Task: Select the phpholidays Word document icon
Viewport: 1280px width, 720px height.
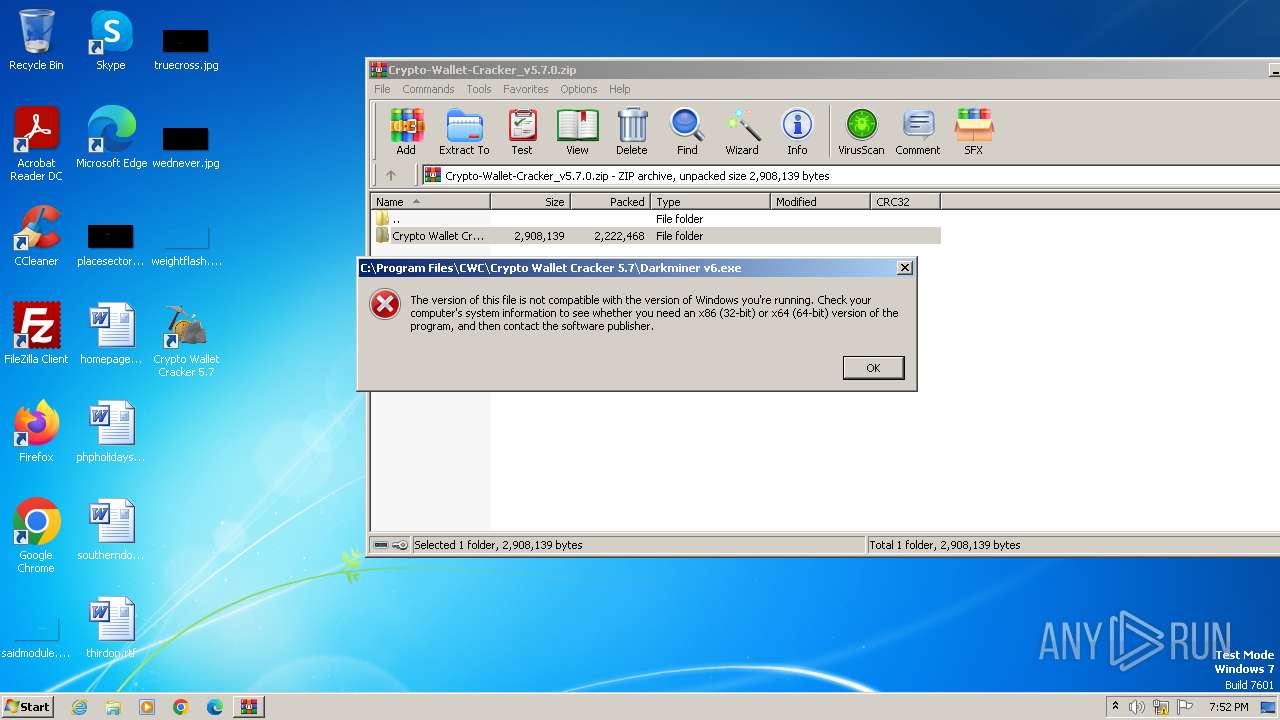Action: (x=111, y=432)
